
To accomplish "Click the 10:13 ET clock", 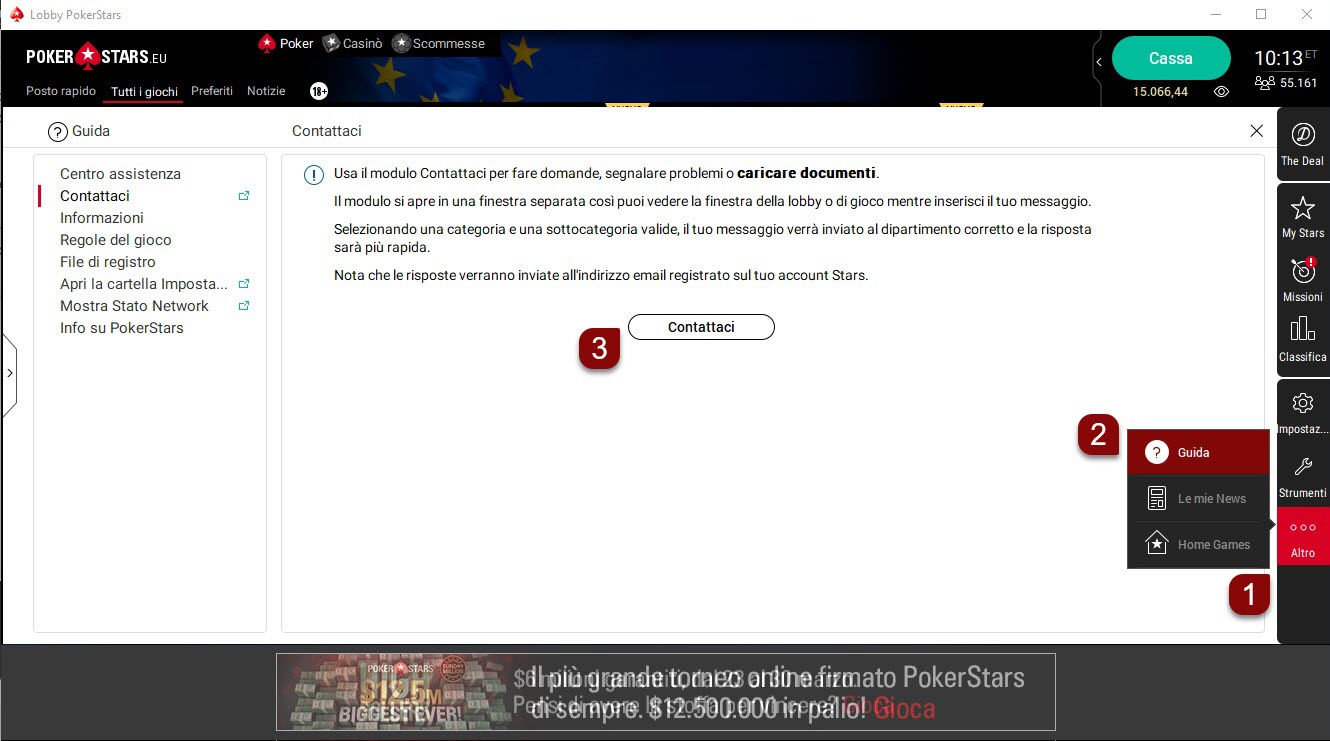I will click(1285, 58).
